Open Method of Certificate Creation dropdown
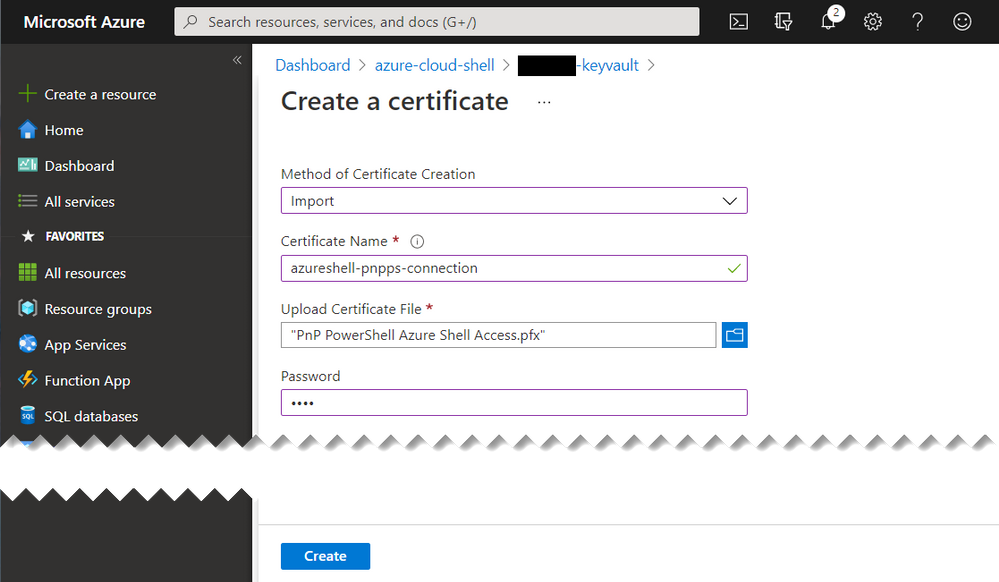The image size is (999, 582). point(514,201)
